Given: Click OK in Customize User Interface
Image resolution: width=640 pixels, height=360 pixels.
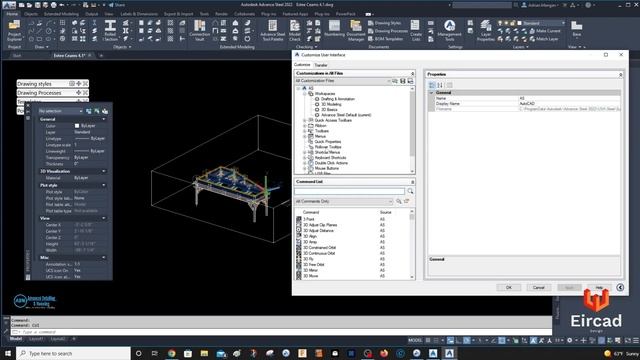Looking at the screenshot, I should [509, 287].
